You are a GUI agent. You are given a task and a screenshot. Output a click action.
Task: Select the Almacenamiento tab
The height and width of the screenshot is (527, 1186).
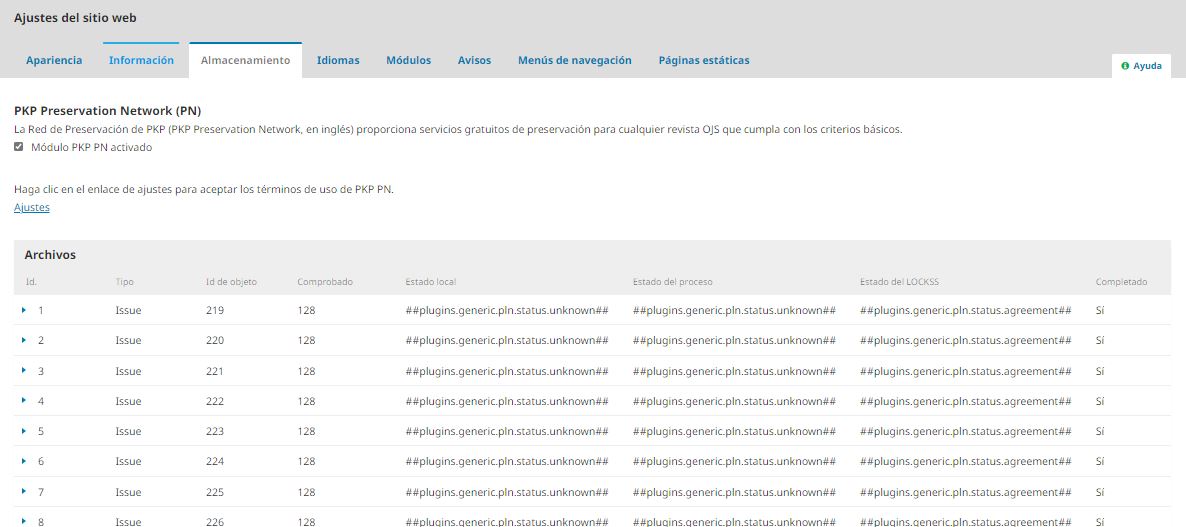pos(245,60)
